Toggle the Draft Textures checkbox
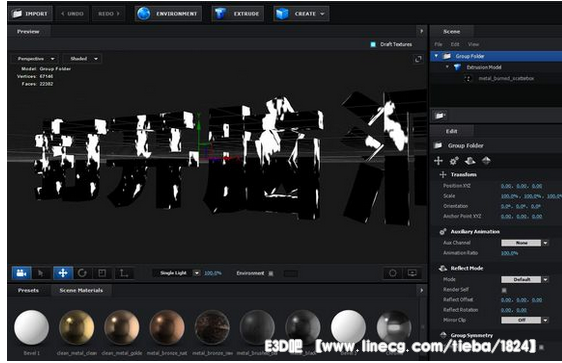Image resolution: width=562 pixels, height=363 pixels. [373, 44]
